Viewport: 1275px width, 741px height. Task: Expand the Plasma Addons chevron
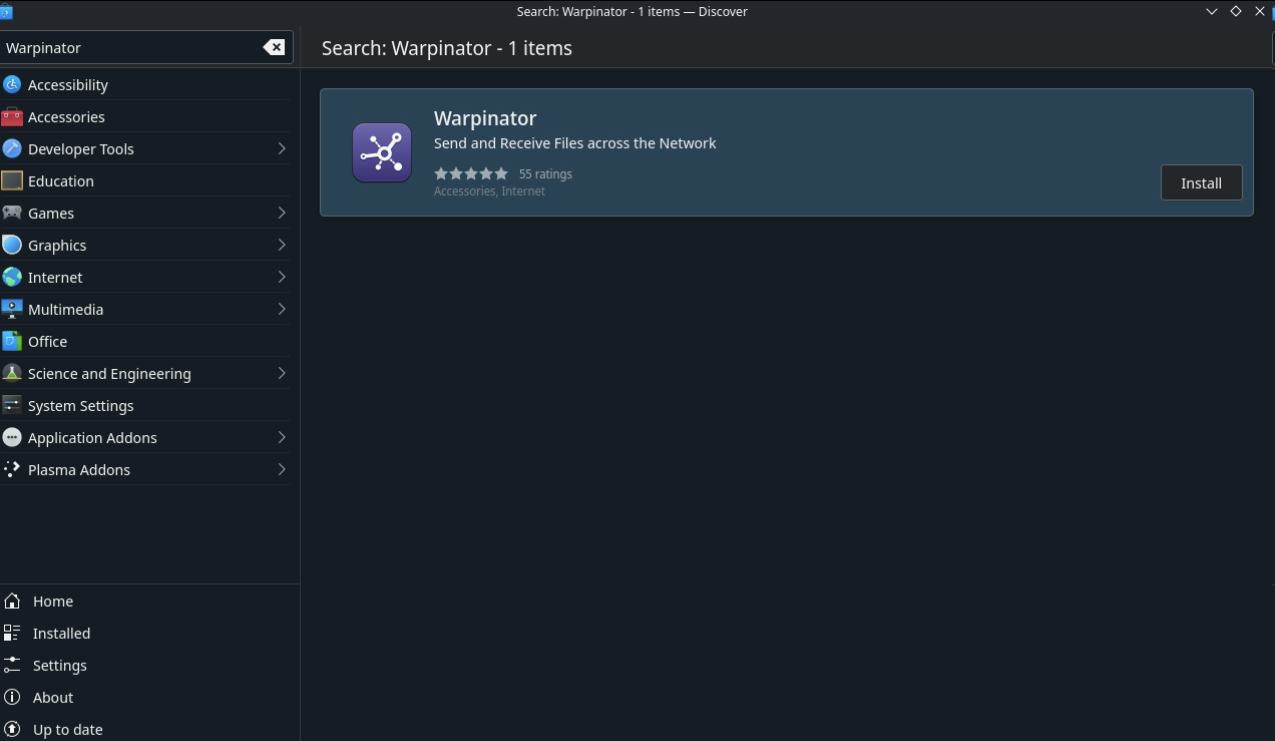[281, 469]
